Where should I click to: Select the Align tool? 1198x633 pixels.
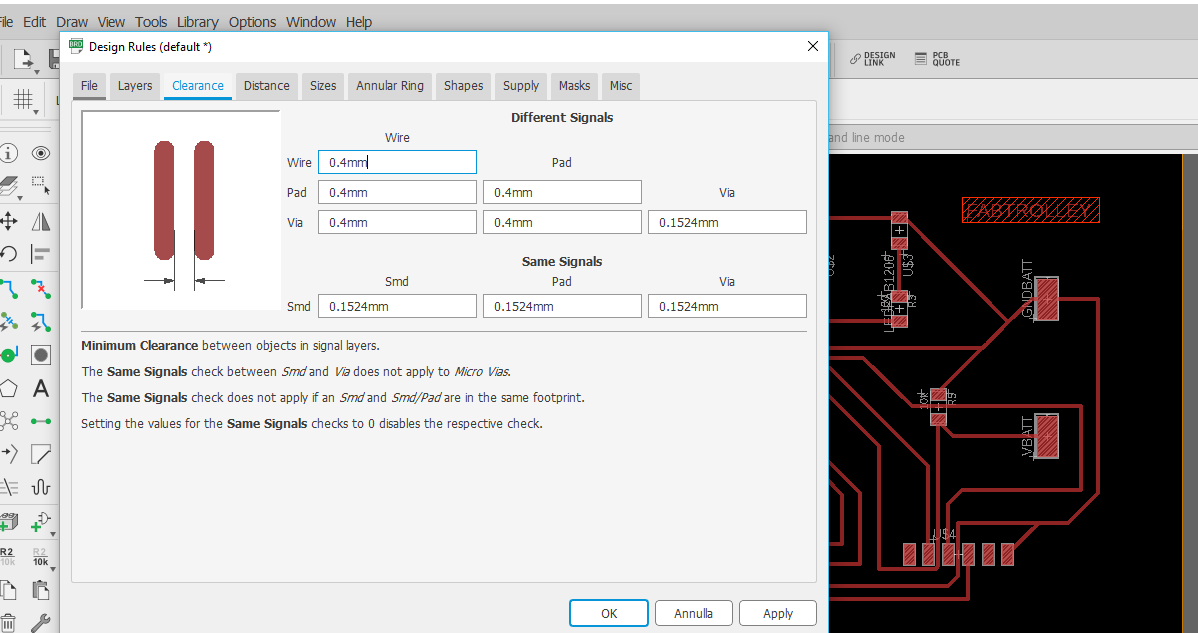(x=40, y=254)
